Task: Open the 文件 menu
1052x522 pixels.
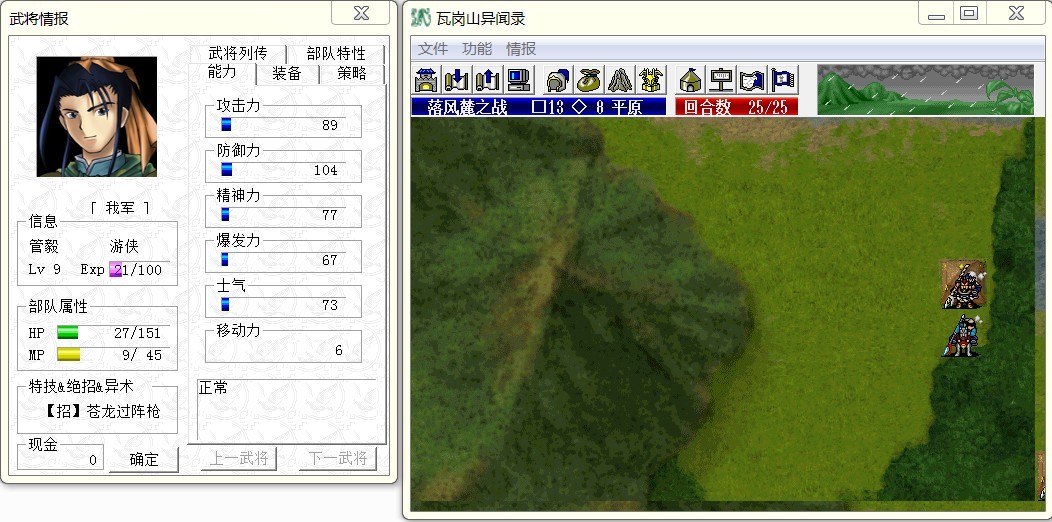Action: (x=433, y=49)
